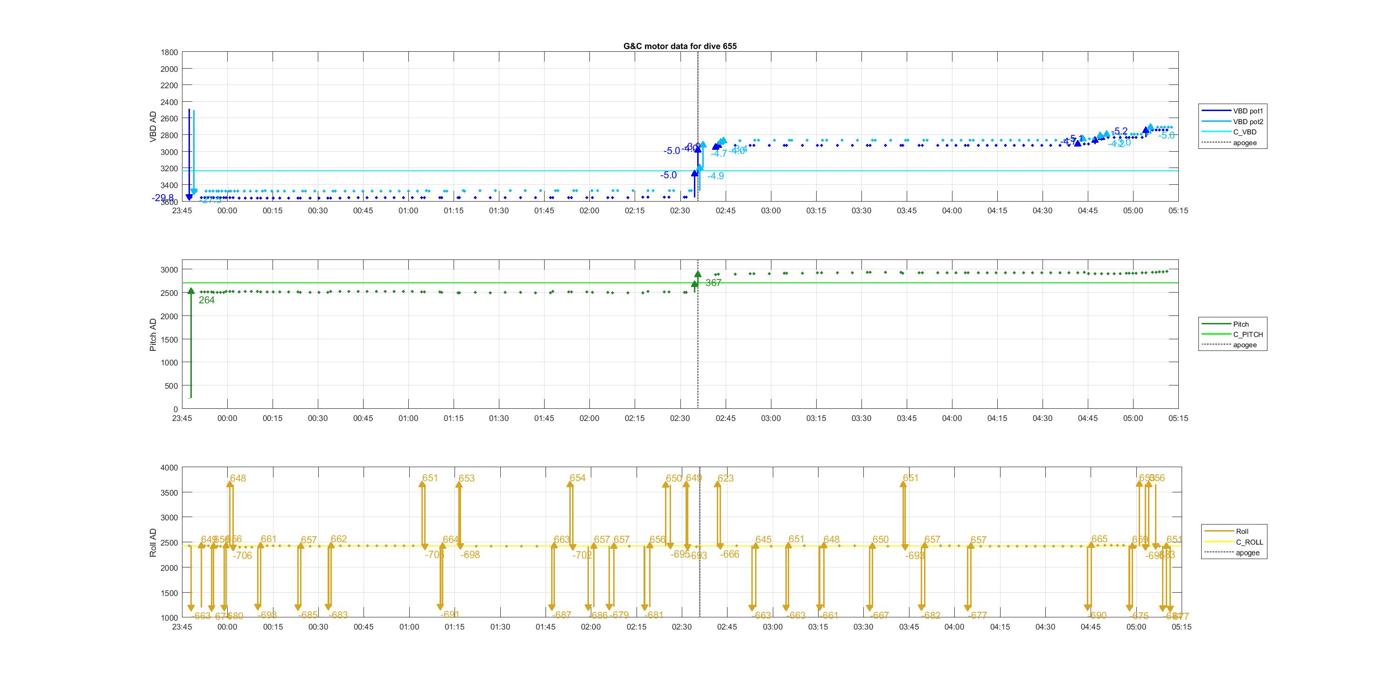1400x693 pixels.
Task: Select the "Roll AD" y-axis label
Action: point(155,542)
